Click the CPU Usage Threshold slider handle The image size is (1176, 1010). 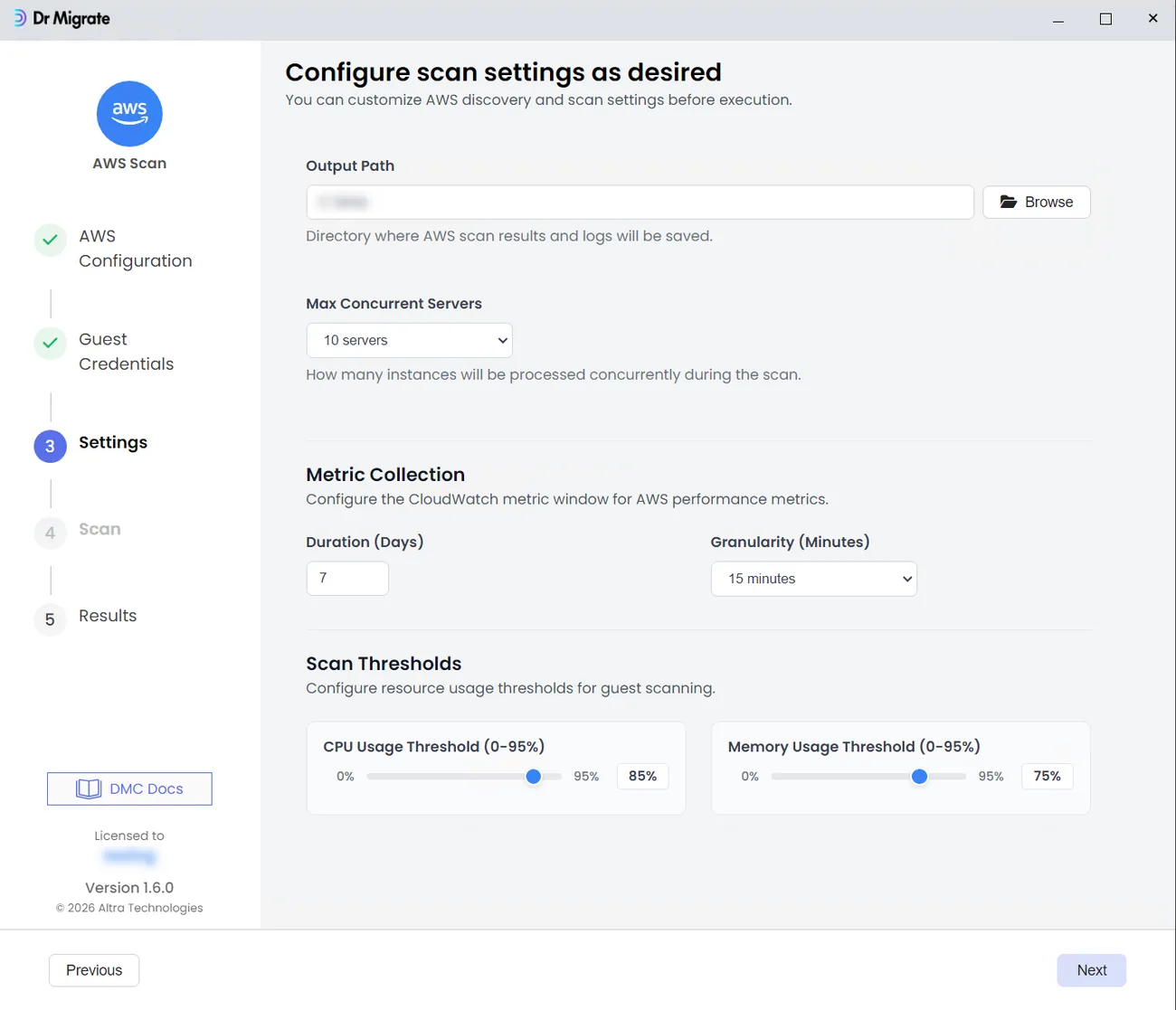pos(534,776)
